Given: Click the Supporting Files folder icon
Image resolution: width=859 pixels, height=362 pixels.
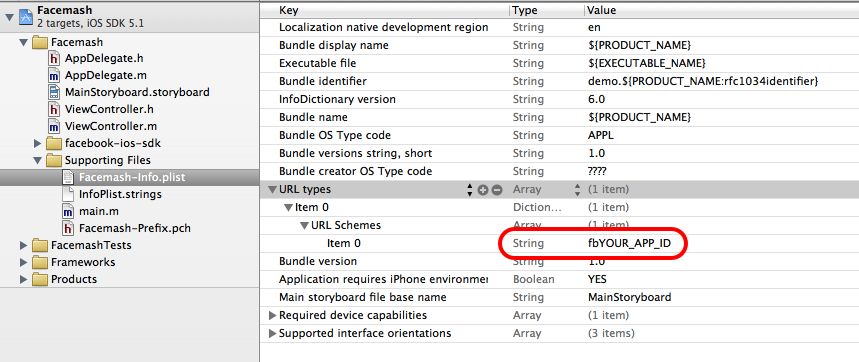Looking at the screenshot, I should (x=54, y=160).
